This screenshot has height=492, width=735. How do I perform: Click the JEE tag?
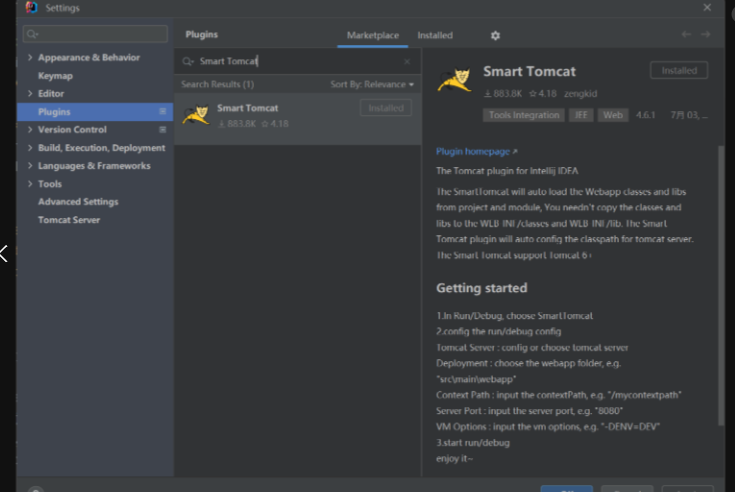coord(581,115)
